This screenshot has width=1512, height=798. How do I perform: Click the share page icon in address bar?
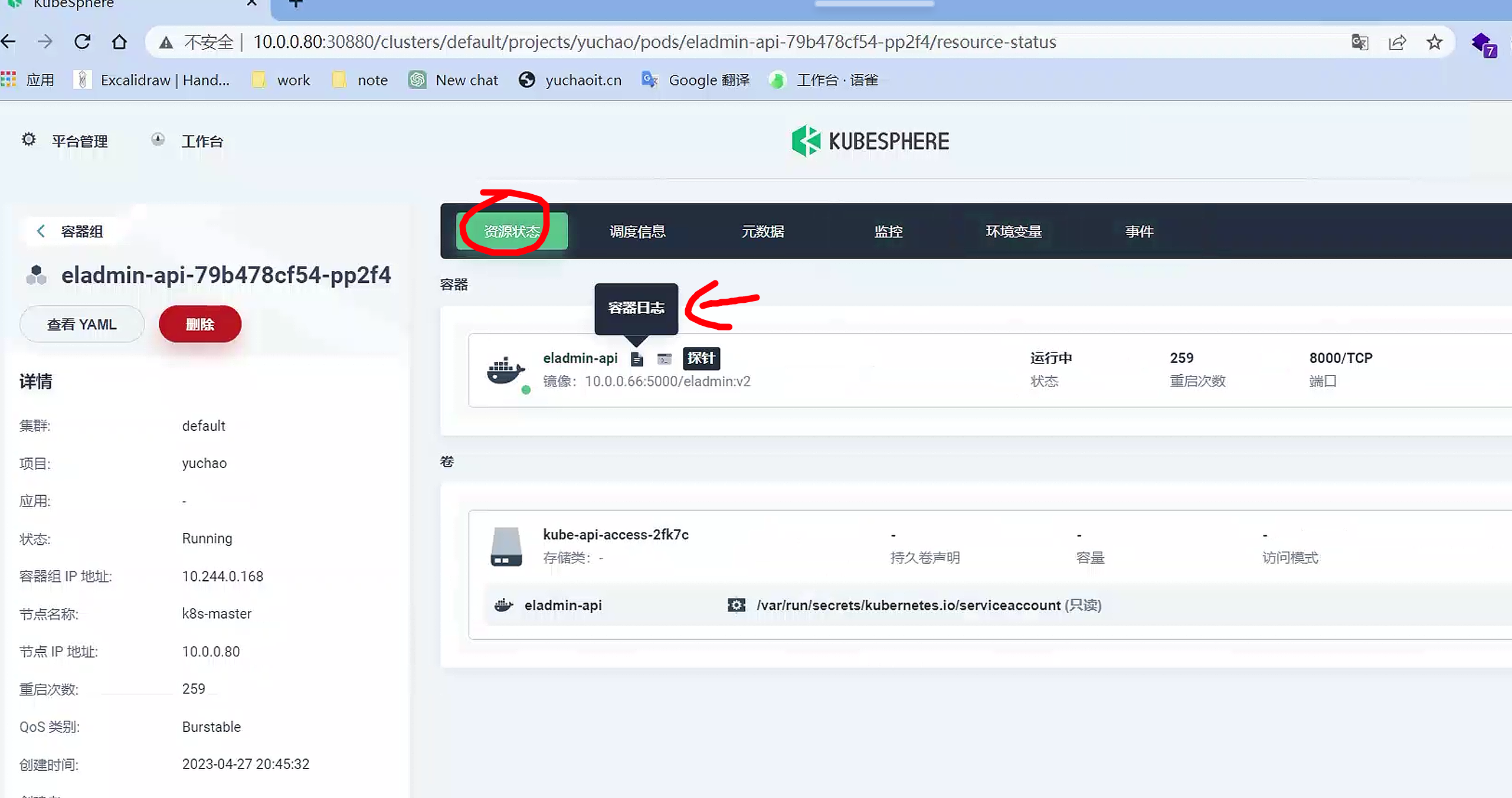[1397, 42]
